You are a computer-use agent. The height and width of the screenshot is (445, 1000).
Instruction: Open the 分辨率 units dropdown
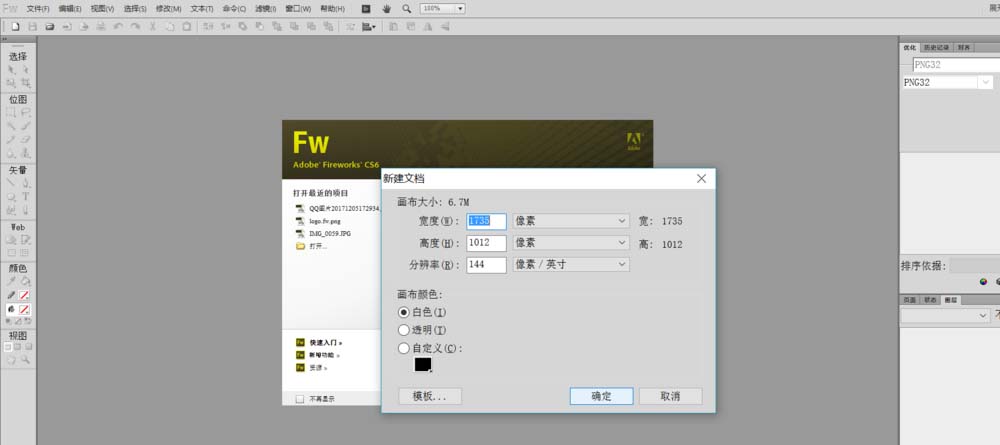[571, 264]
